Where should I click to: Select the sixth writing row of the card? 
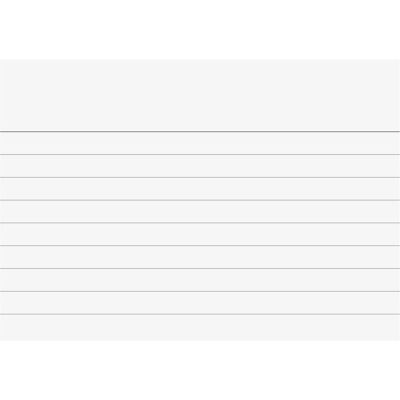(x=200, y=257)
